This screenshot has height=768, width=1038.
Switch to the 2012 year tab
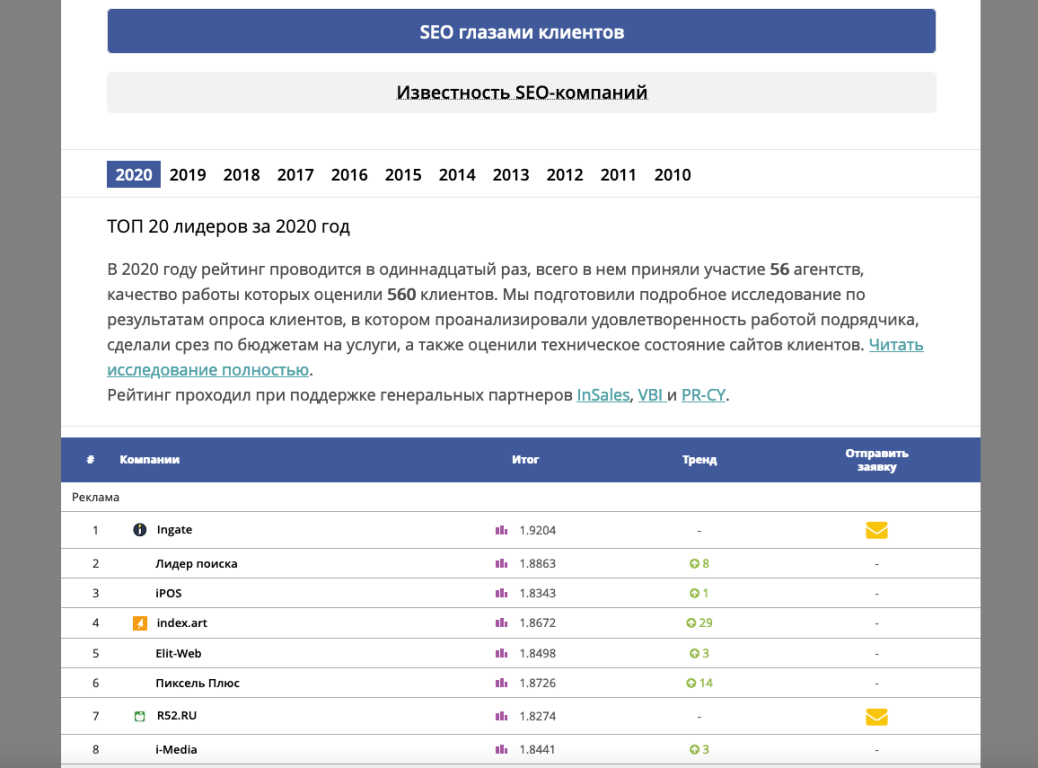[x=565, y=175]
